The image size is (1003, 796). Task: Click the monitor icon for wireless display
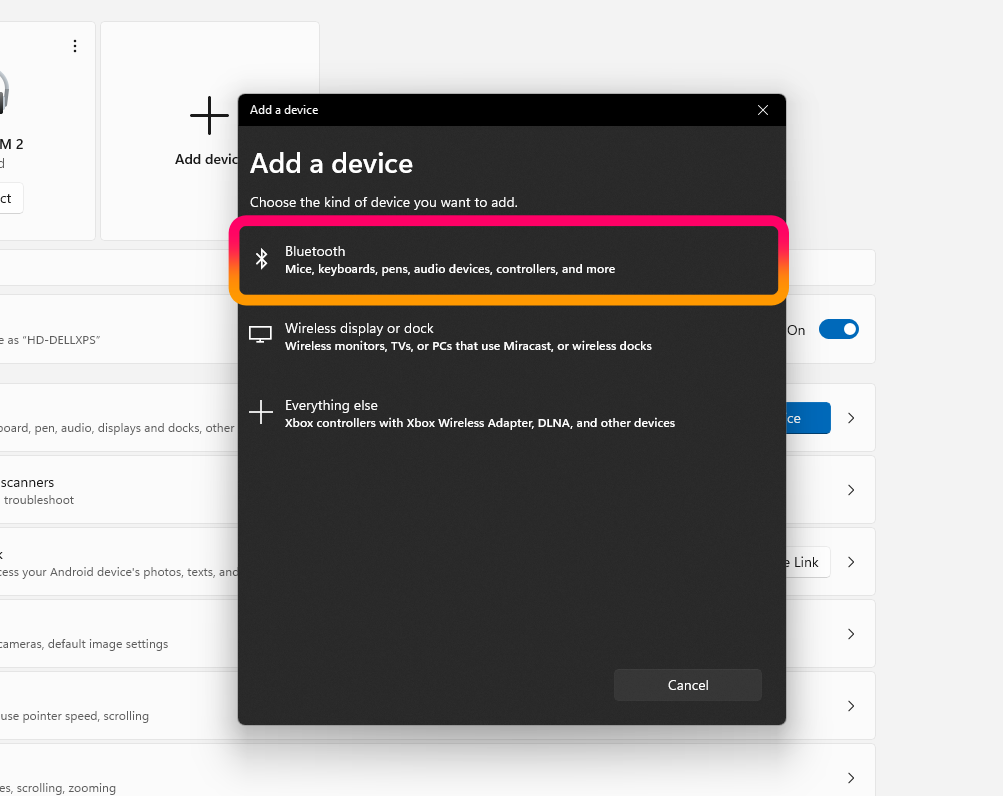point(260,334)
